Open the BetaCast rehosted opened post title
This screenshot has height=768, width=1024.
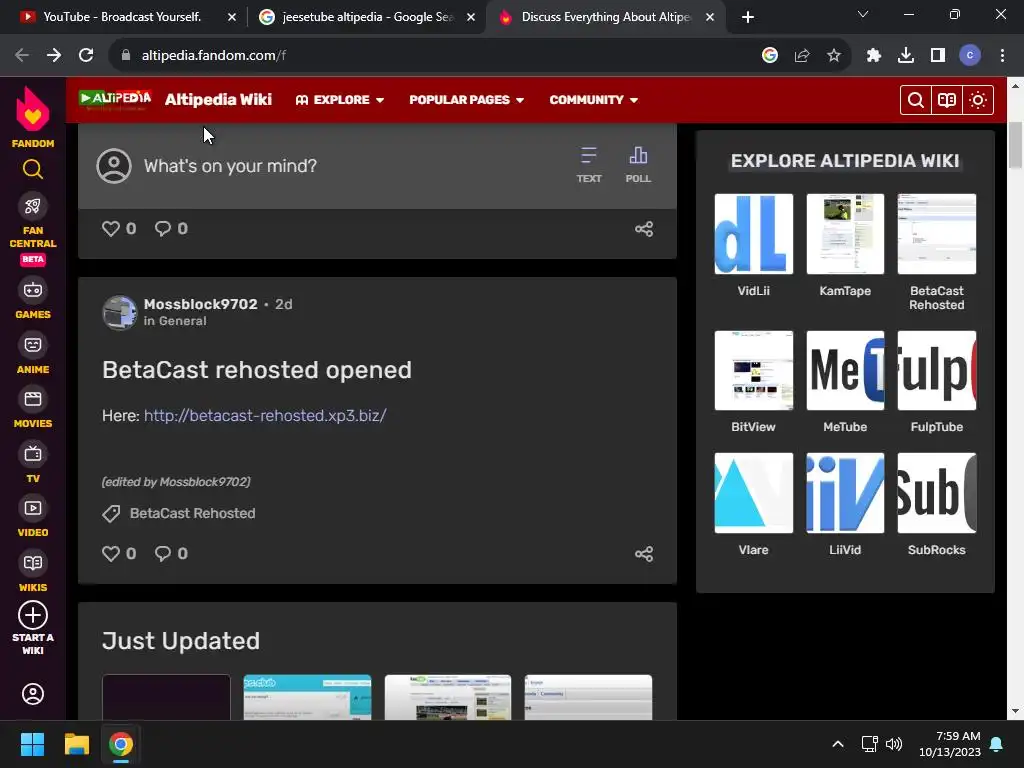pyautogui.click(x=257, y=370)
